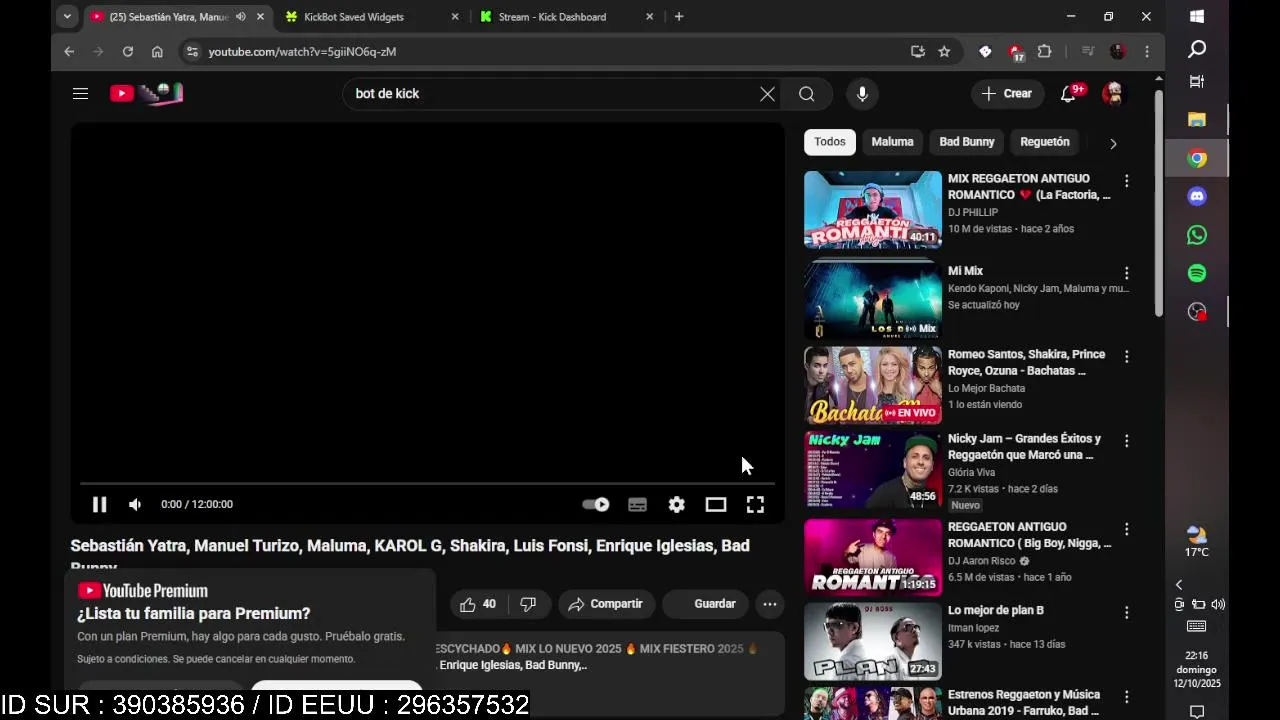Open Spotify from the taskbar
Screen dimensions: 1280x720
pyautogui.click(x=1197, y=273)
